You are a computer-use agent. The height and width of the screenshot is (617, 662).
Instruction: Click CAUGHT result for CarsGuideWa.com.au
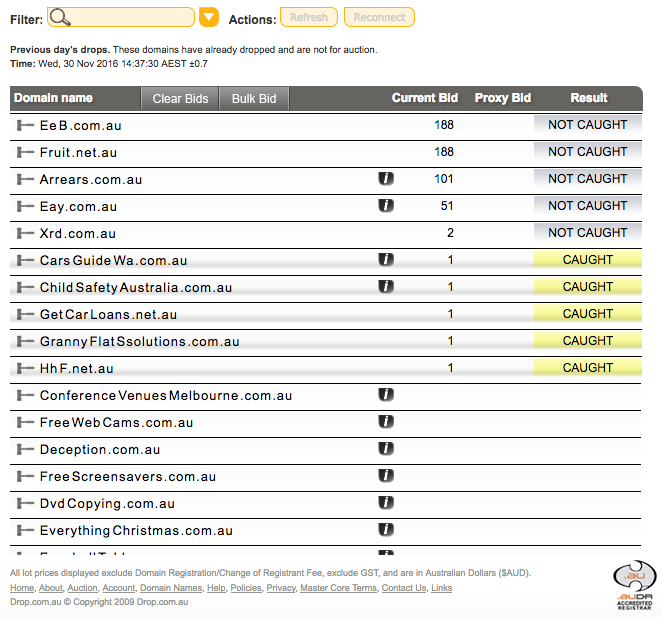tap(588, 260)
